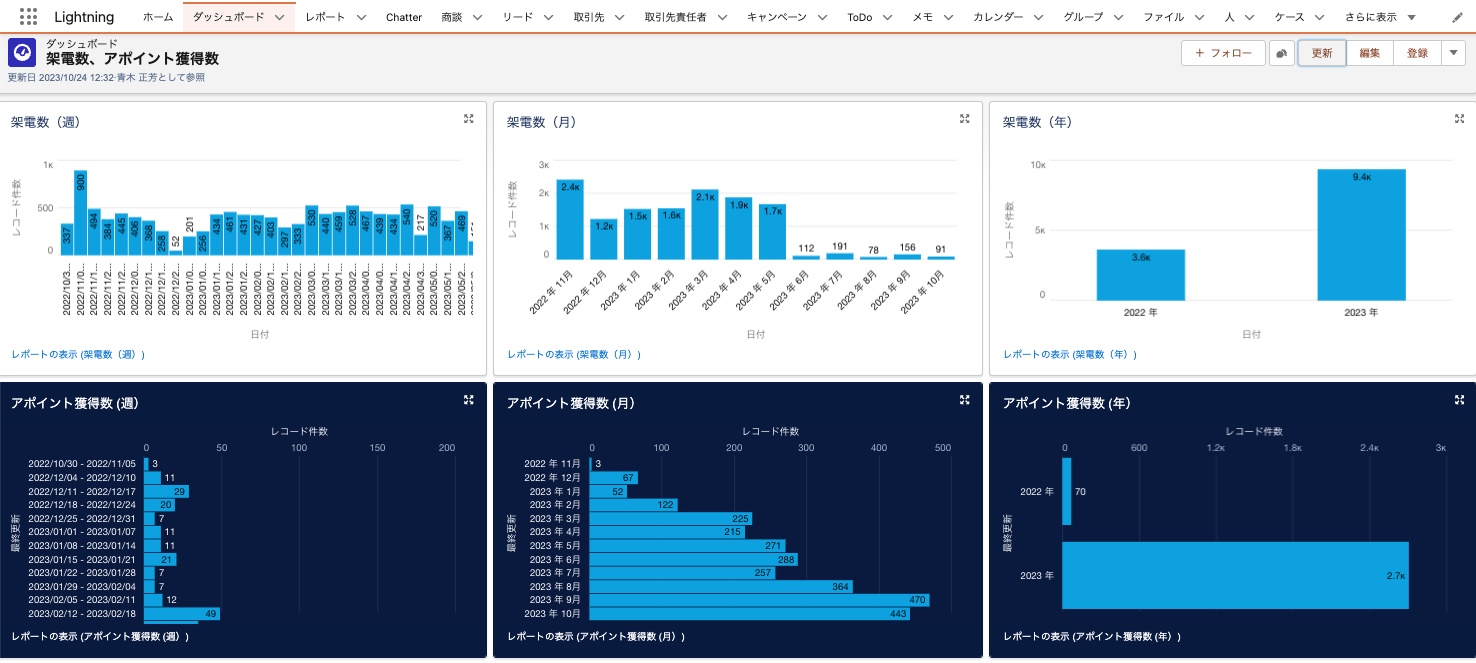Click the 2022年11月 bar showing 2.4к
Image resolution: width=1476 pixels, height=663 pixels.
pos(571,220)
